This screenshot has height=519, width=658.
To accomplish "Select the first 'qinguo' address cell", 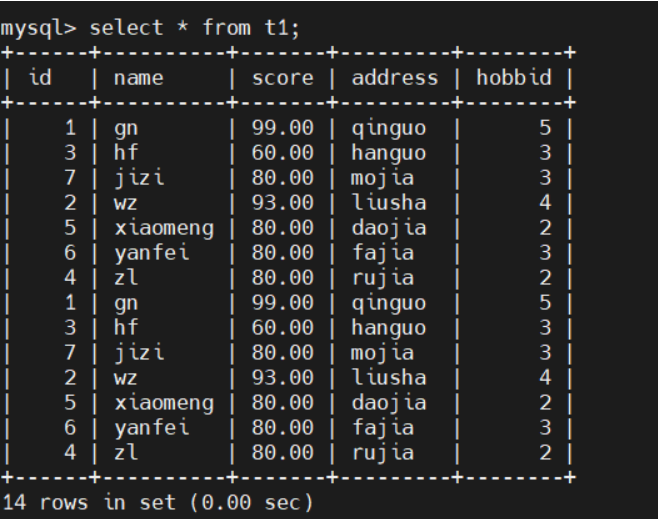I will click(x=389, y=127).
